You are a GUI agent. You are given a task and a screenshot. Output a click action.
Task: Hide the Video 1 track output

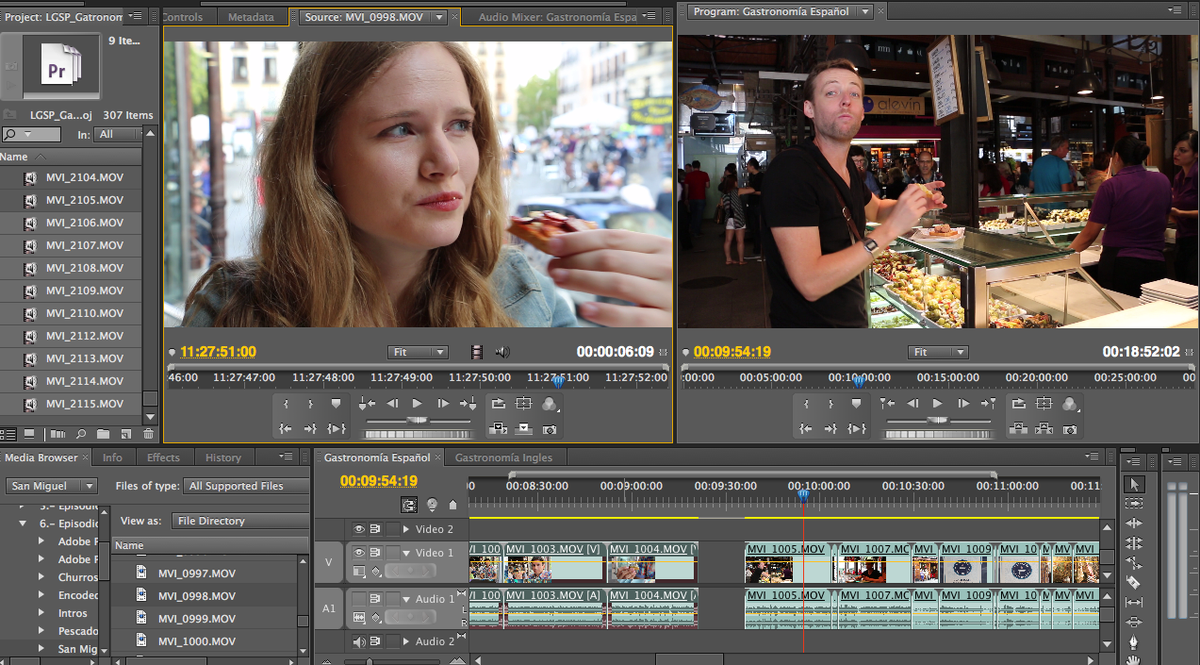point(358,552)
